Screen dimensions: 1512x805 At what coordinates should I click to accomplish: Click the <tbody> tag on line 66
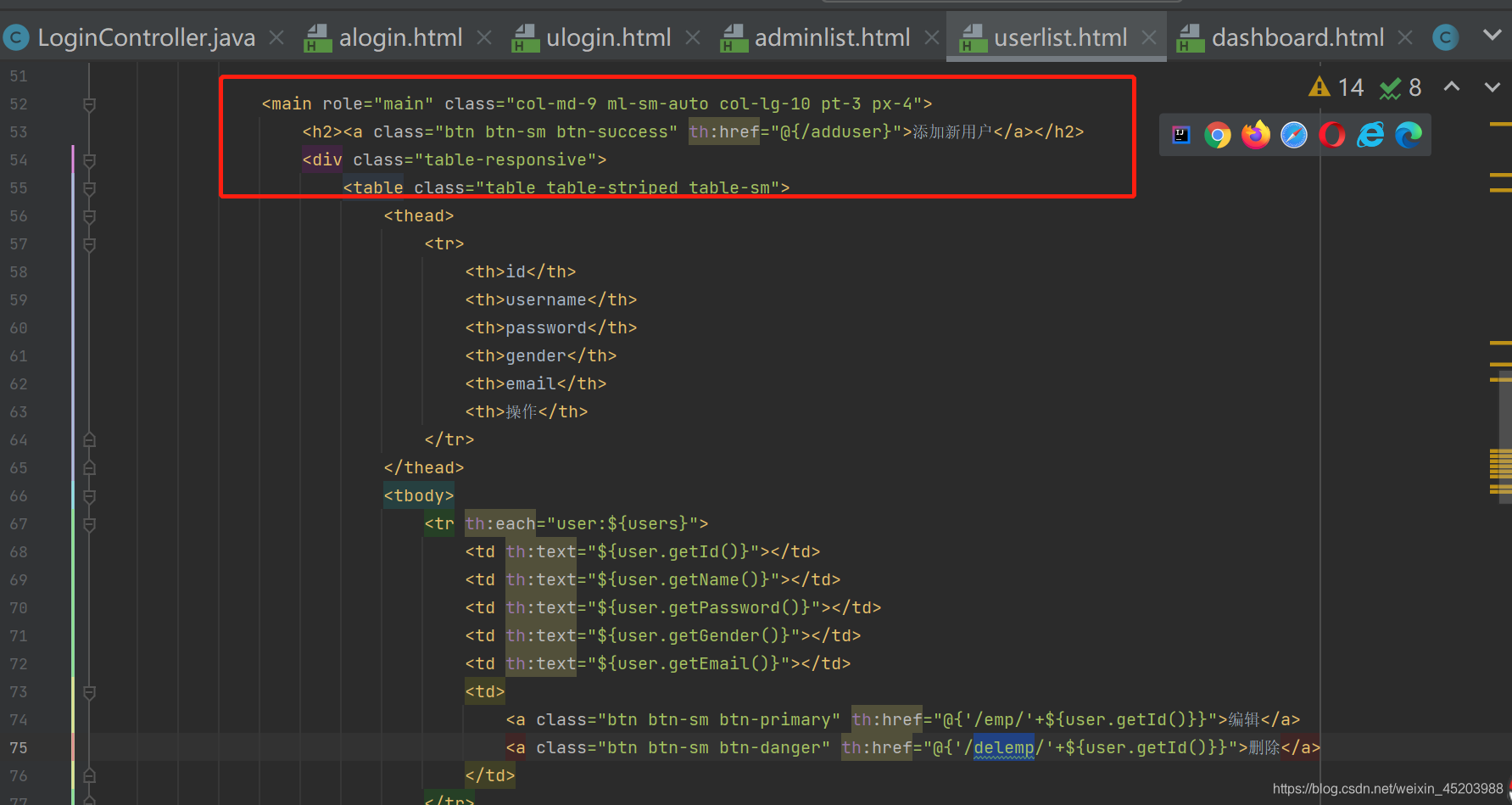click(419, 495)
